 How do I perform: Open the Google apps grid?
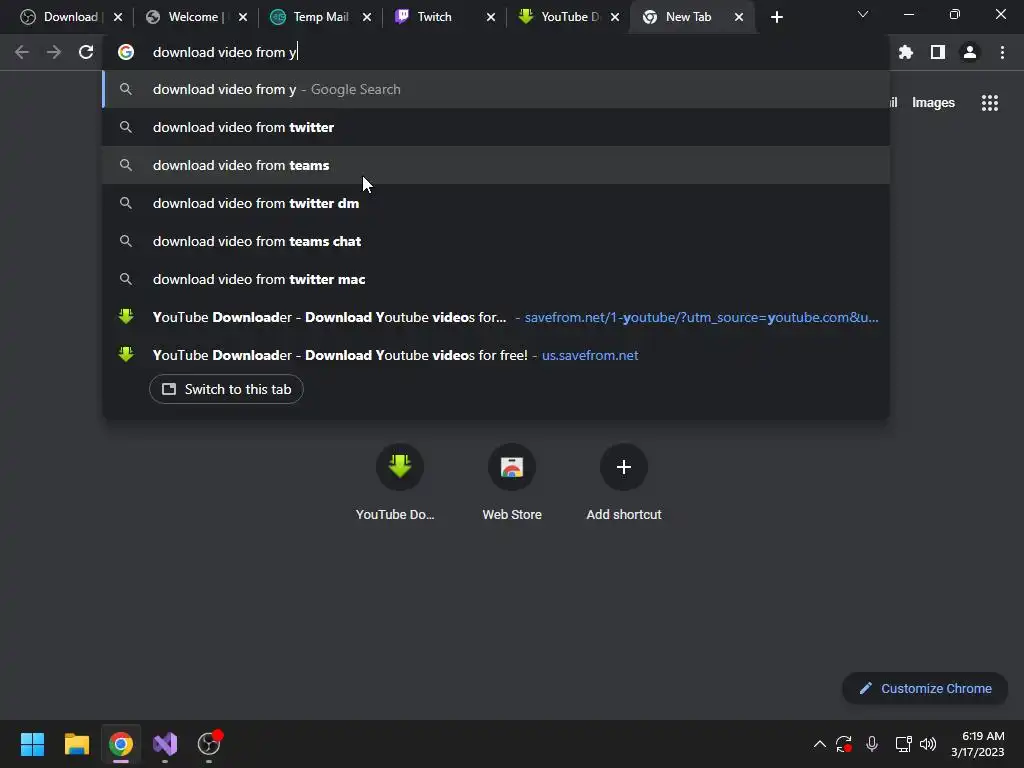pyautogui.click(x=990, y=103)
